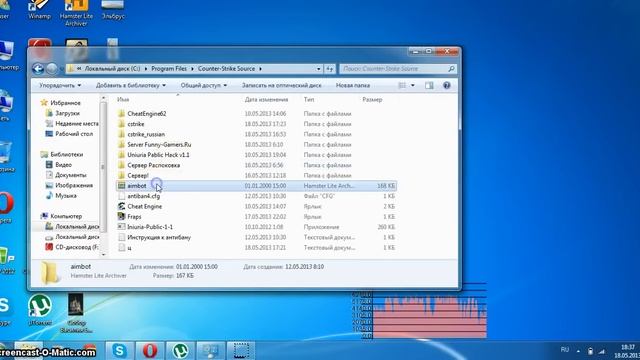Open Компьютер in navigation pane
The image size is (640, 360).
pos(66,216)
